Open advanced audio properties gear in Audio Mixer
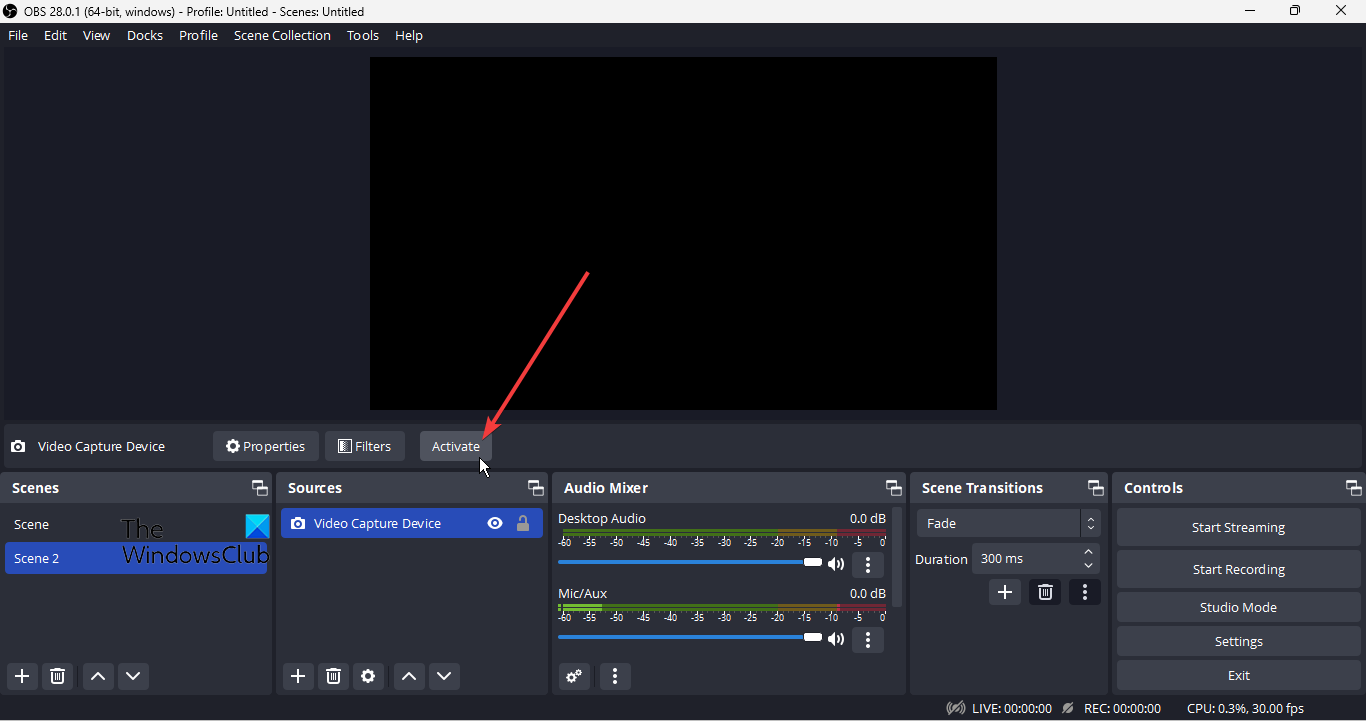The image size is (1366, 721). coord(574,676)
